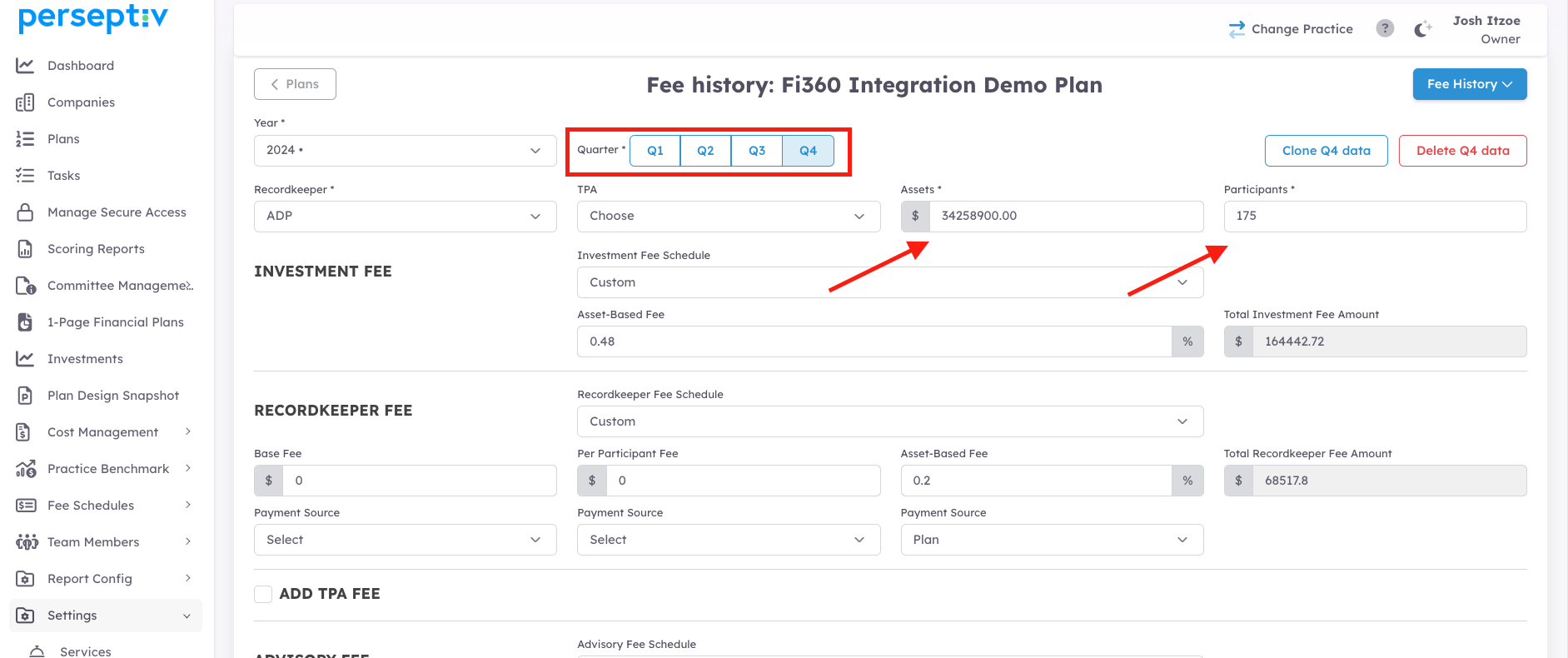The height and width of the screenshot is (658, 1568).
Task: Click the help question mark icon
Action: pos(1385,28)
